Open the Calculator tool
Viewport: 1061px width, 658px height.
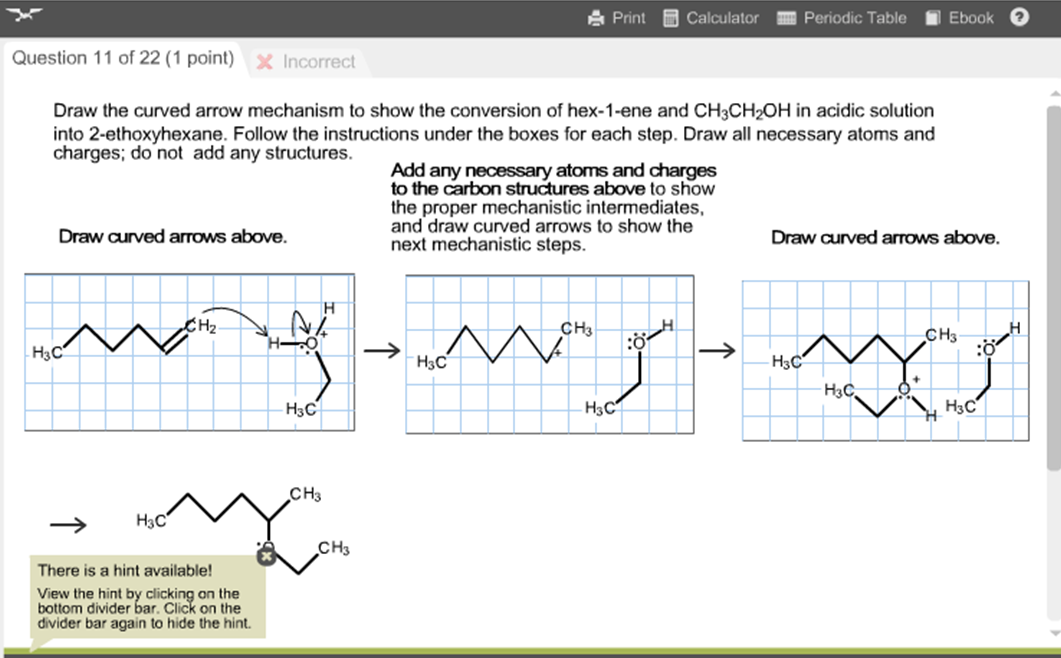710,17
